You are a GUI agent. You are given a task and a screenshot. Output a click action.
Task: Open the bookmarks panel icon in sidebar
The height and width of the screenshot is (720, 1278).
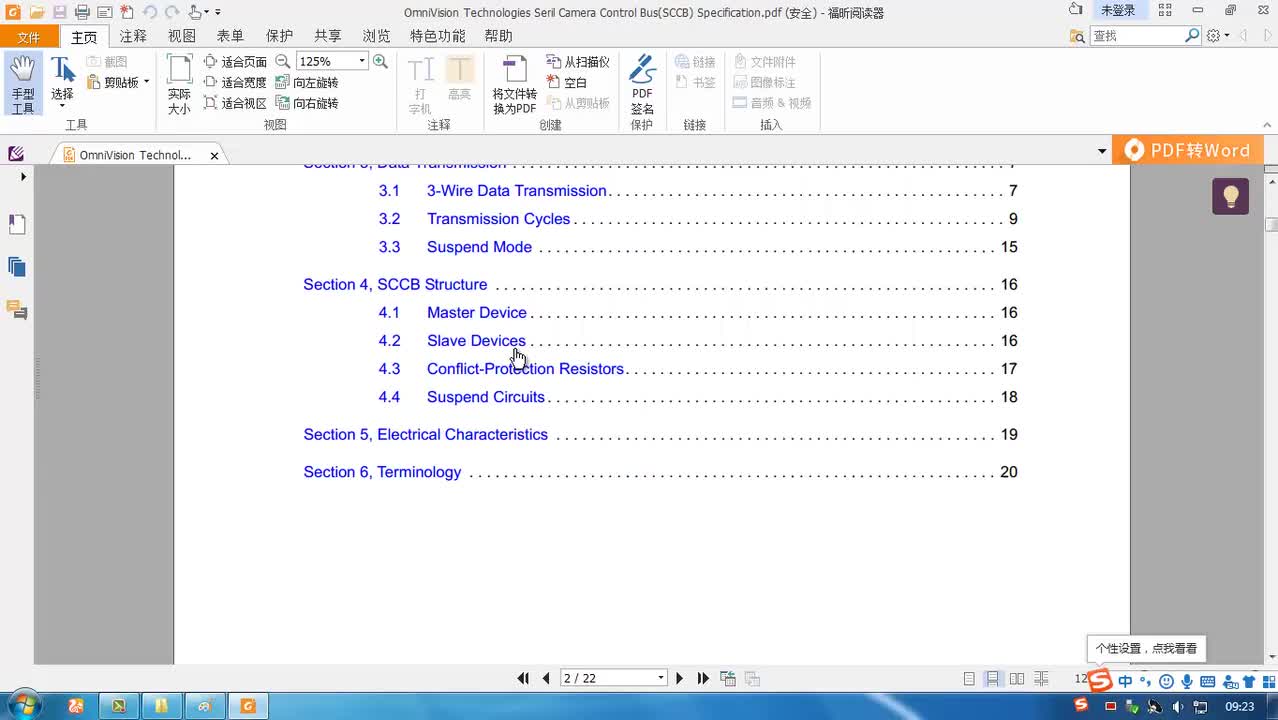pos(17,224)
